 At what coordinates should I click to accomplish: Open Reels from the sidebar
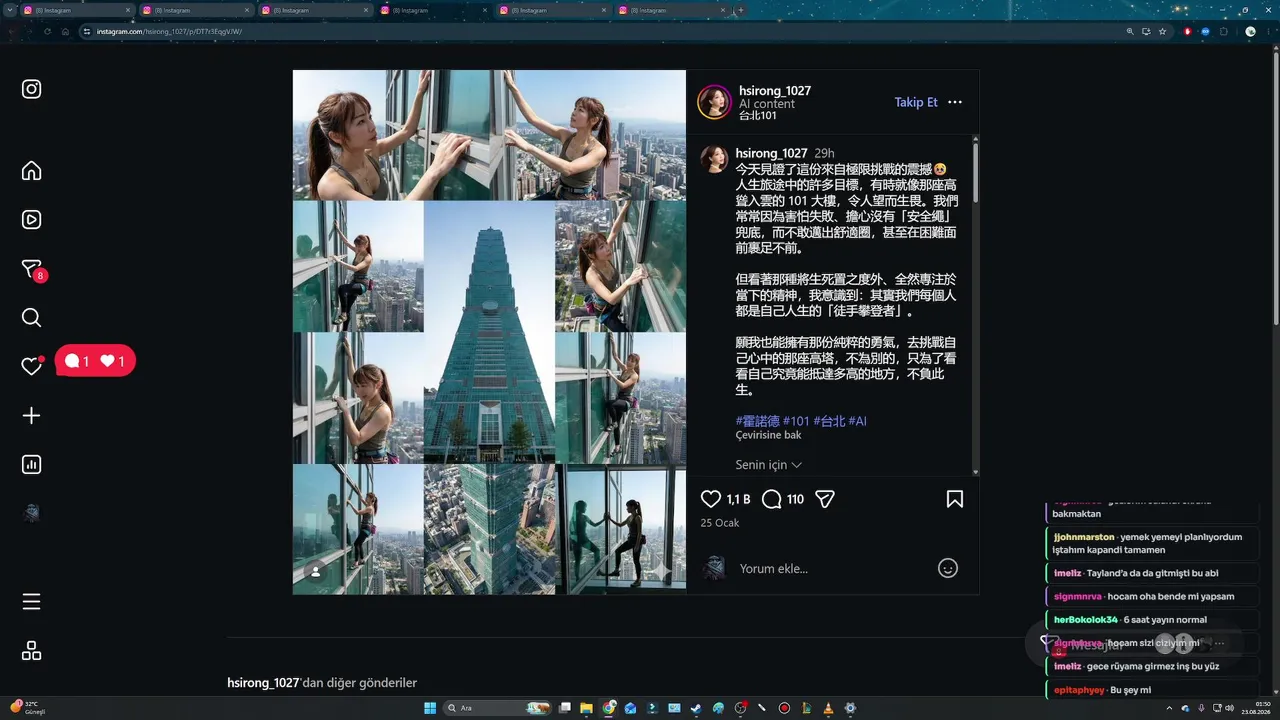(x=32, y=220)
